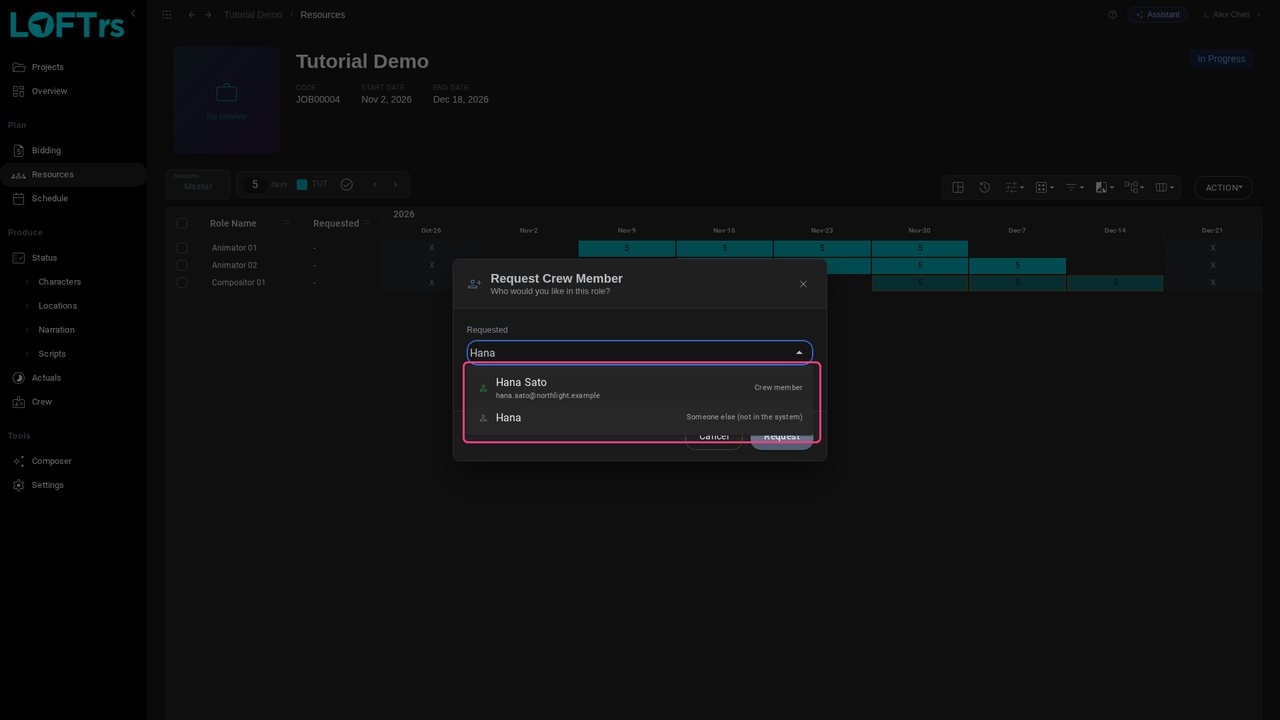Open Alex Chen user menu
This screenshot has height=720, width=1280.
(x=1229, y=15)
